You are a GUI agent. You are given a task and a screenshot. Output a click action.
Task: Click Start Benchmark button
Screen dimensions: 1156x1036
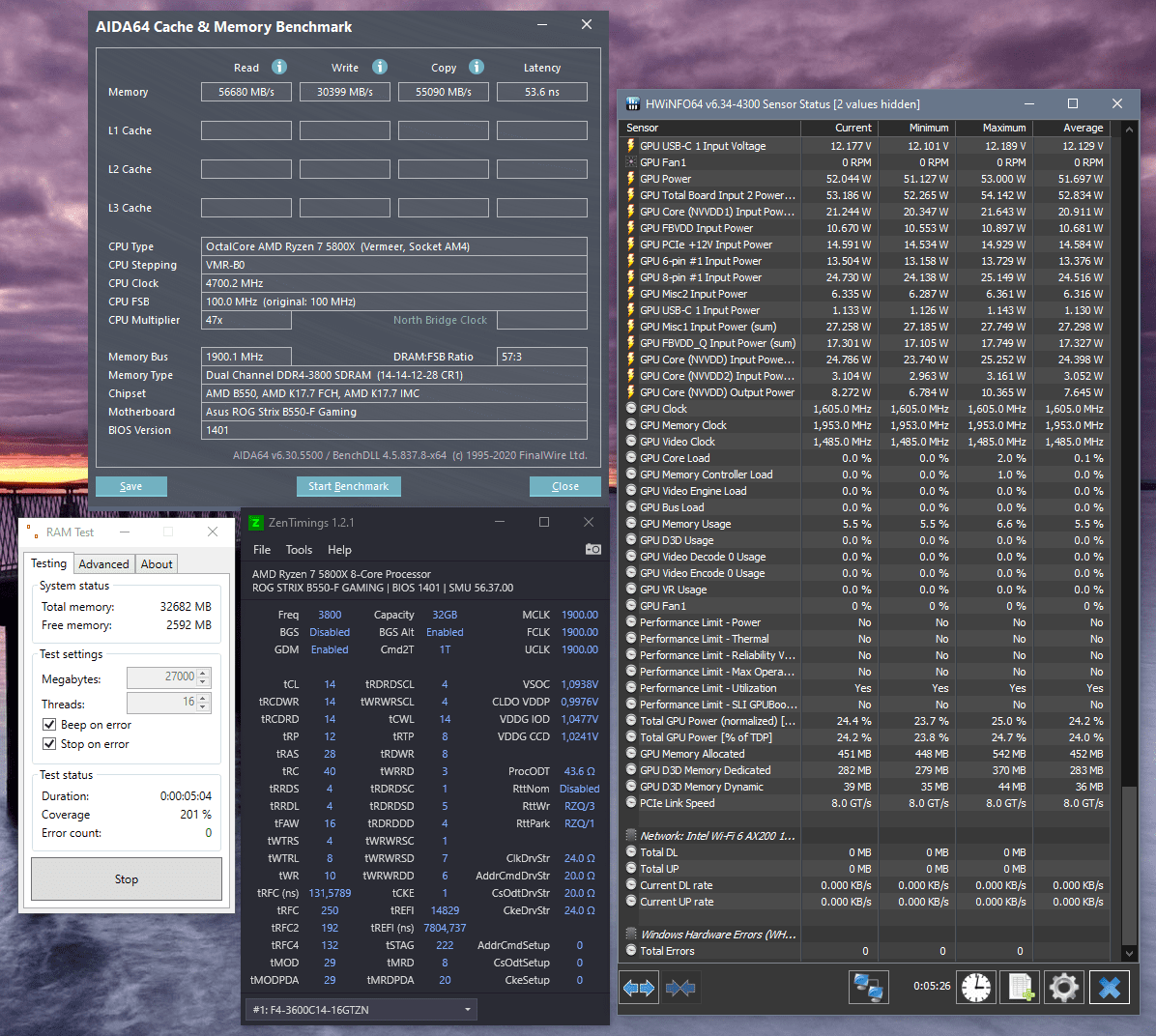point(349,486)
